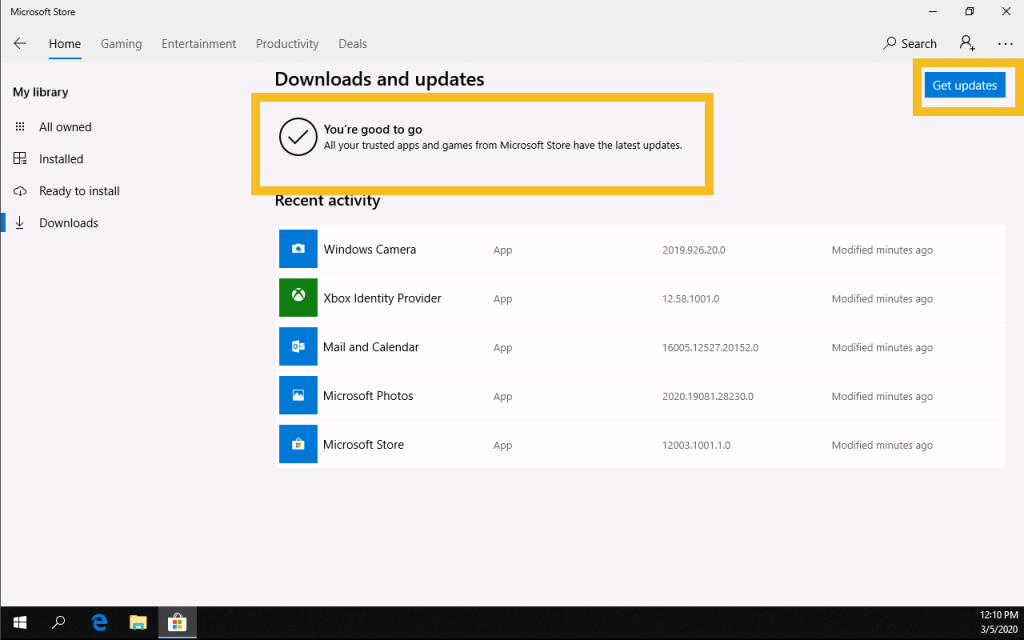Click the Xbox Identity Provider name

383,298
